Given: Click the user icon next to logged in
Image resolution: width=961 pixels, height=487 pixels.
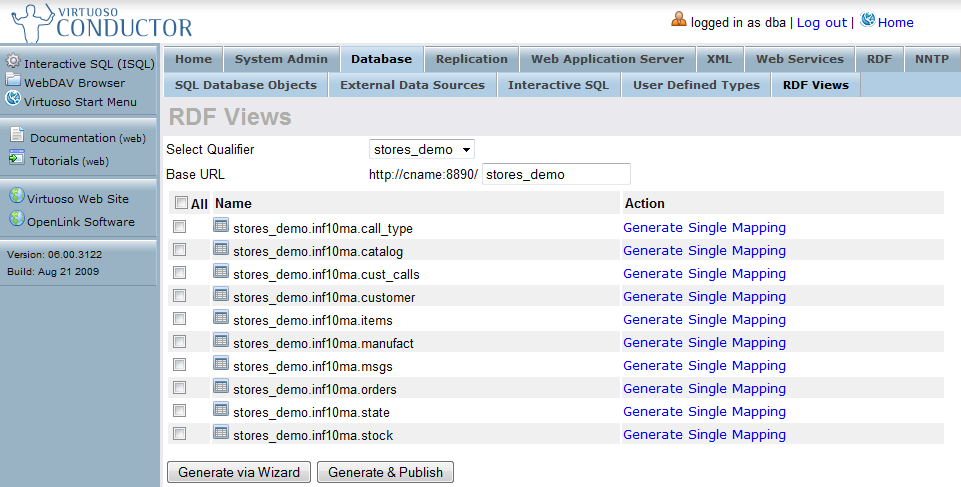Looking at the screenshot, I should (x=679, y=20).
